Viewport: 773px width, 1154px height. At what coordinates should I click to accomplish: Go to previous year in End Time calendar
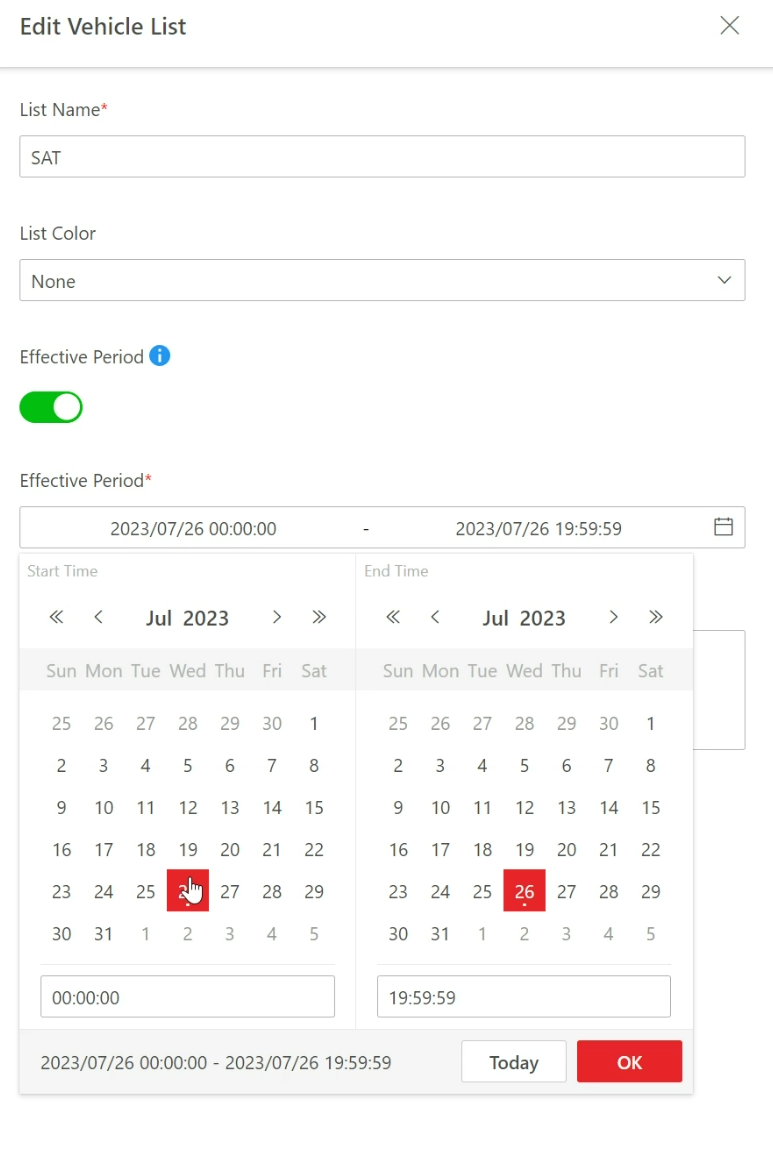pyautogui.click(x=393, y=617)
